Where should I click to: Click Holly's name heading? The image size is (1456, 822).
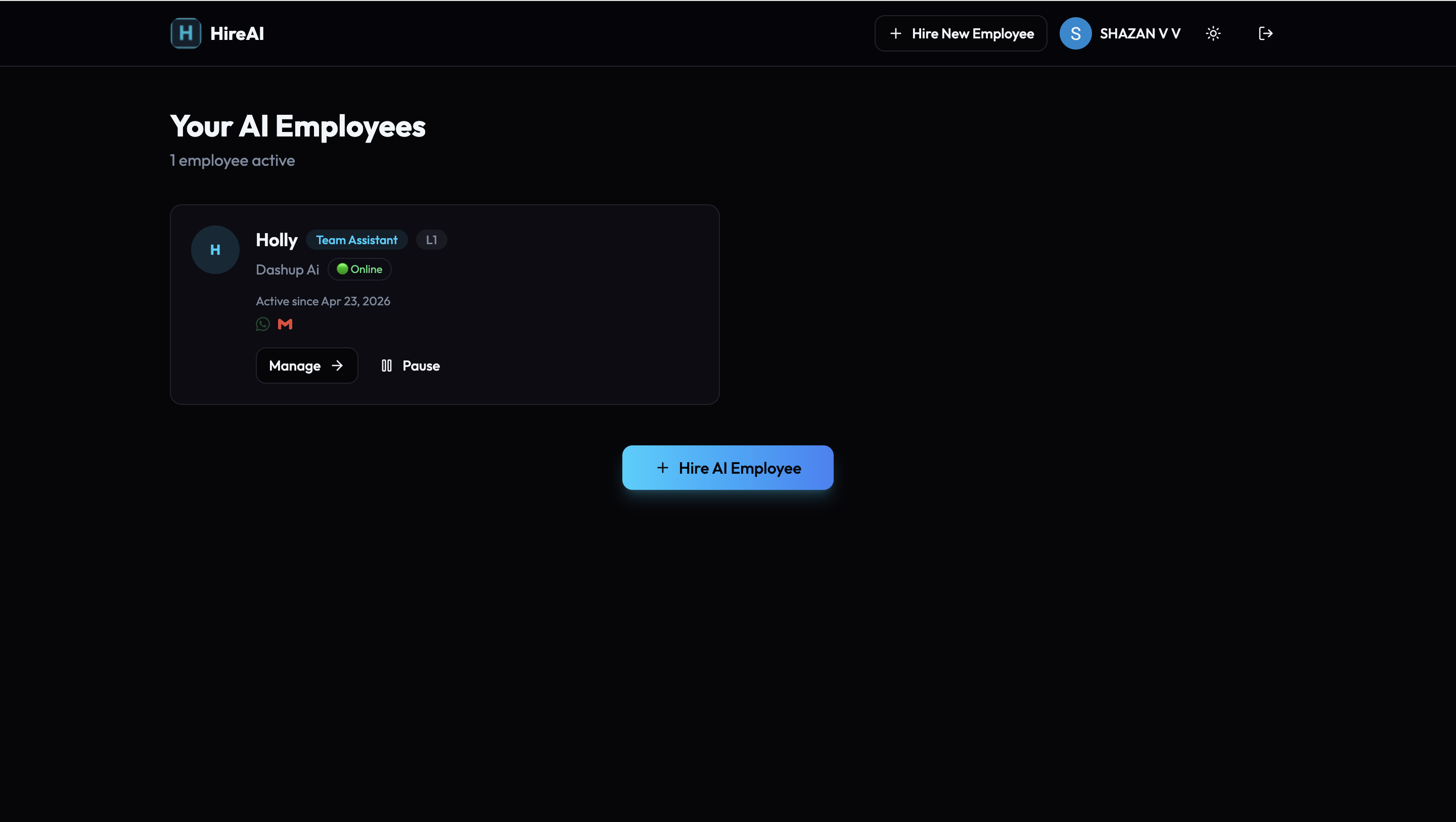point(277,240)
